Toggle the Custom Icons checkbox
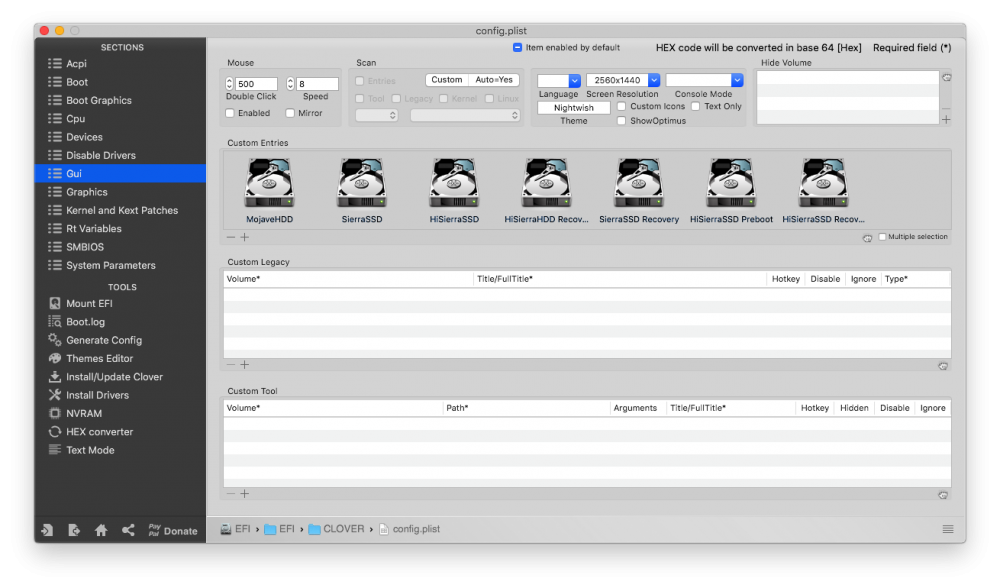 (x=622, y=107)
